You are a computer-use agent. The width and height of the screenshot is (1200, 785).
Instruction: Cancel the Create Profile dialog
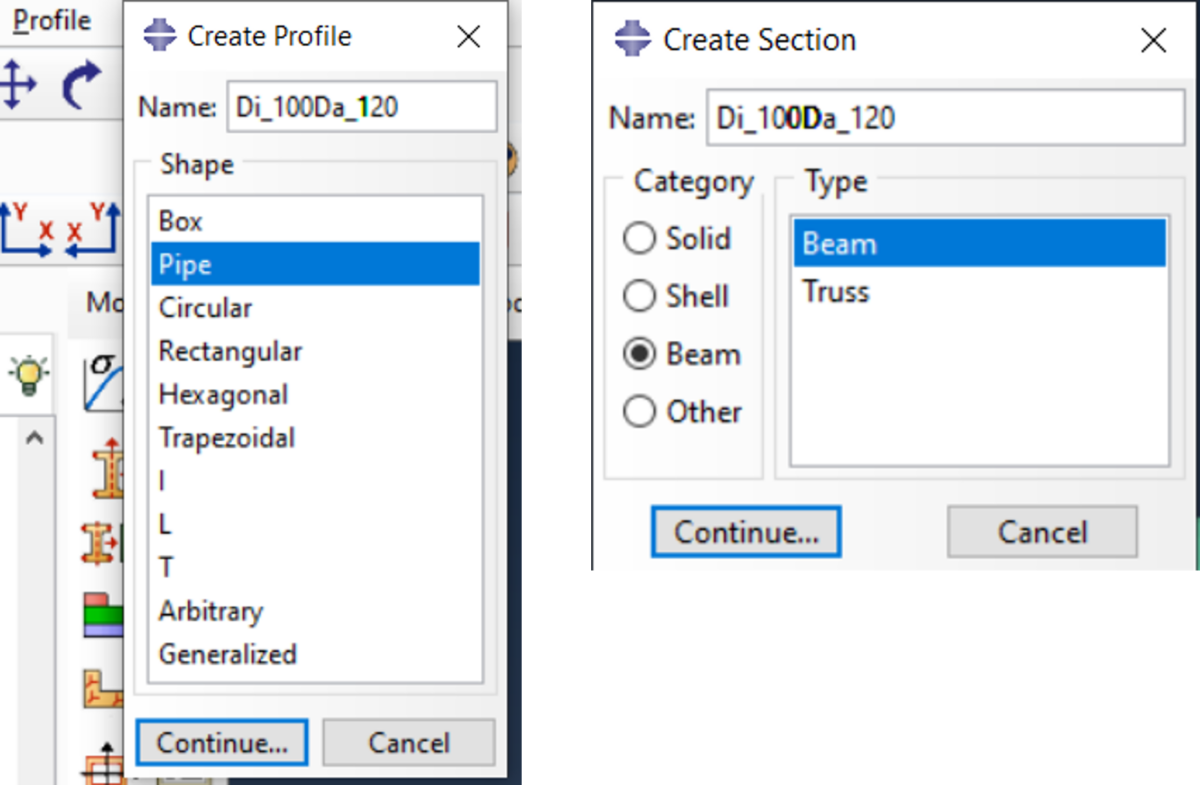tap(409, 743)
